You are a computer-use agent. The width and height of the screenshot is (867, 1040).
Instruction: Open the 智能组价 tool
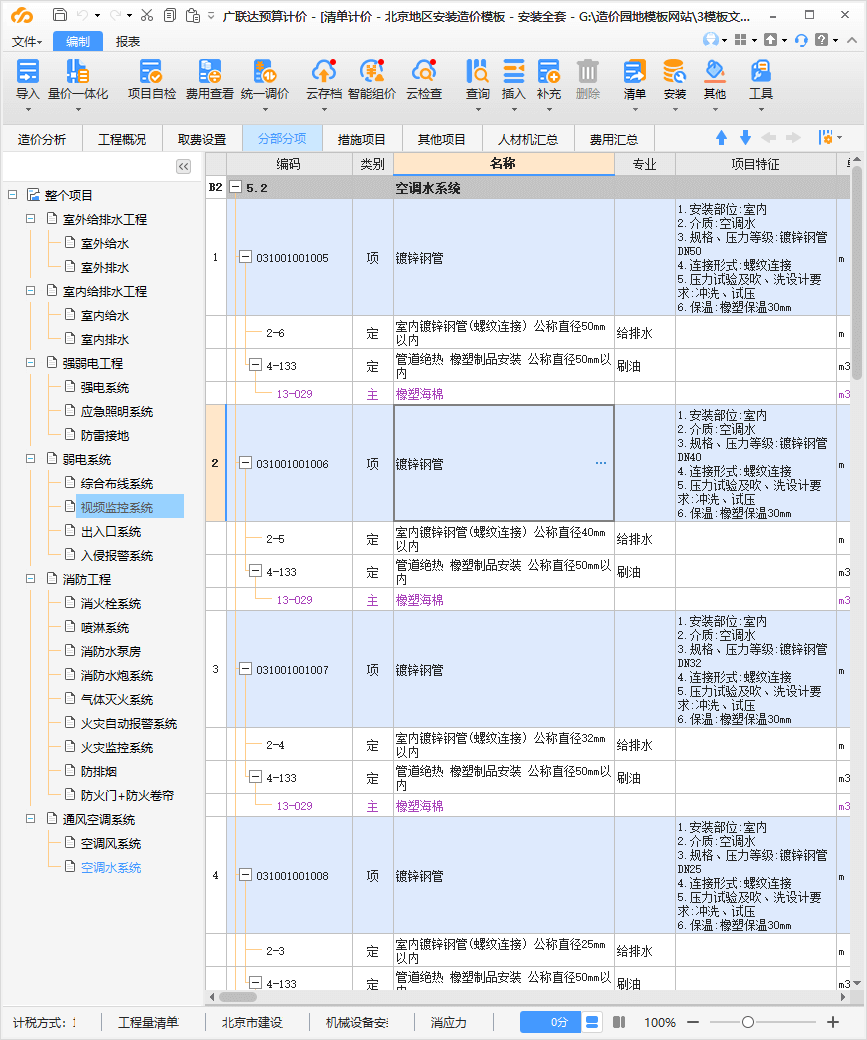[372, 72]
